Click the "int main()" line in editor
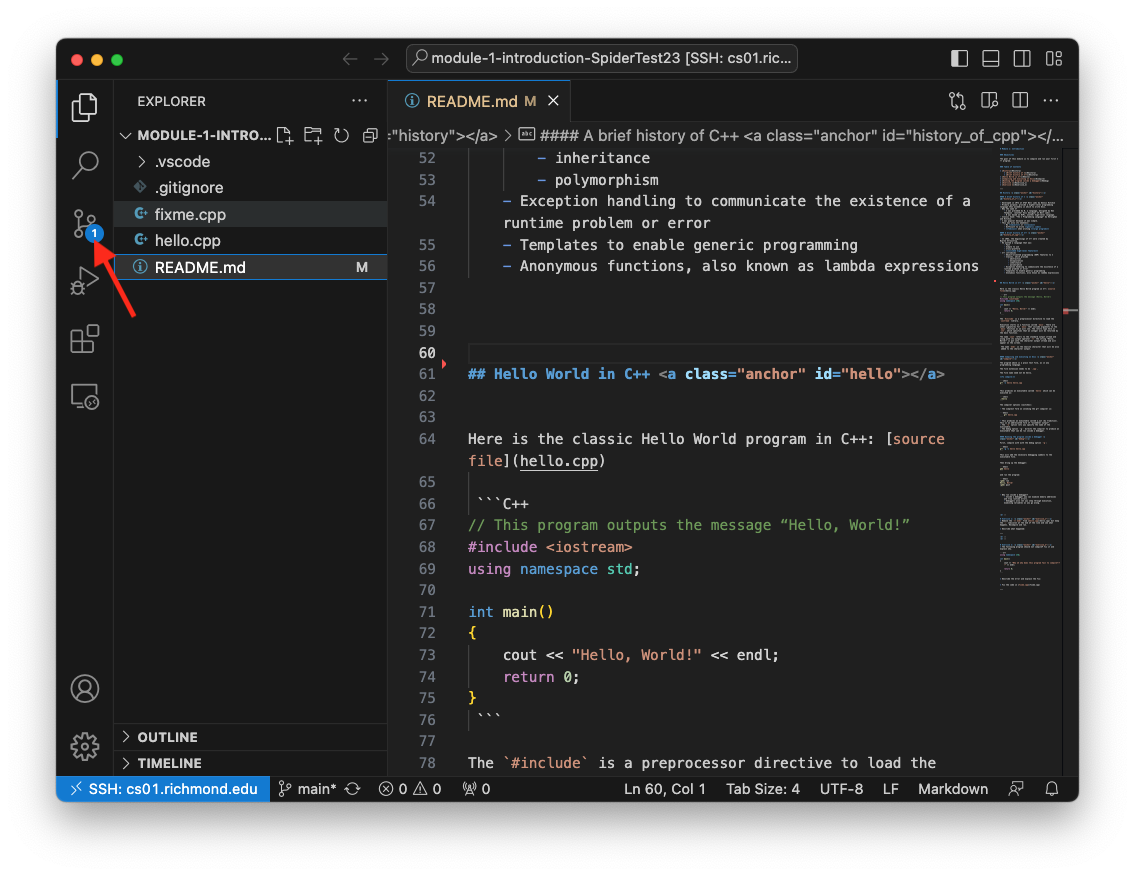 click(x=511, y=612)
